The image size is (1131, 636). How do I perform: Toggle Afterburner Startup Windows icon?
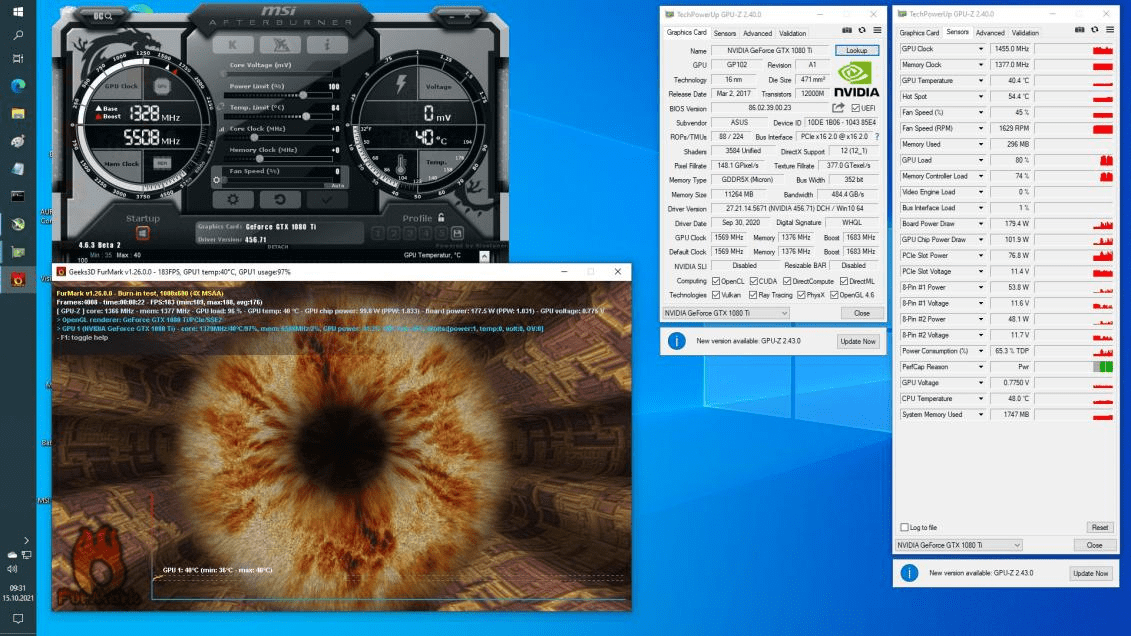(143, 233)
